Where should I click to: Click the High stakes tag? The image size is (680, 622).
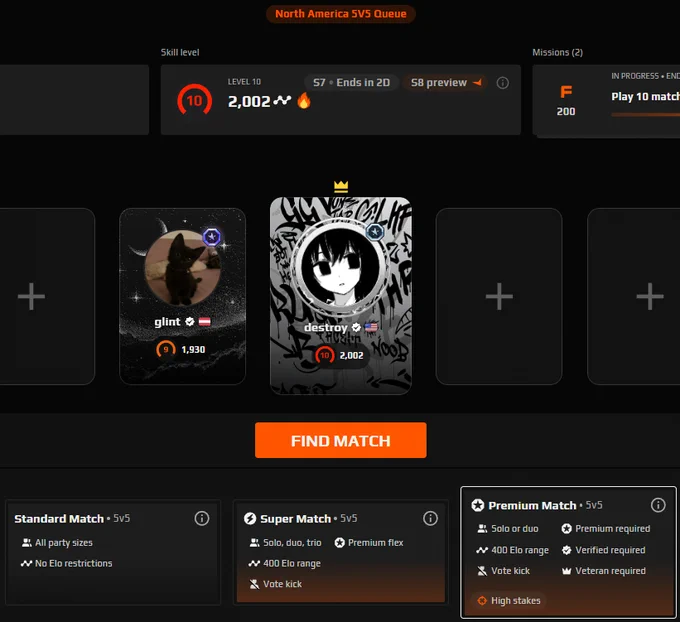[509, 601]
